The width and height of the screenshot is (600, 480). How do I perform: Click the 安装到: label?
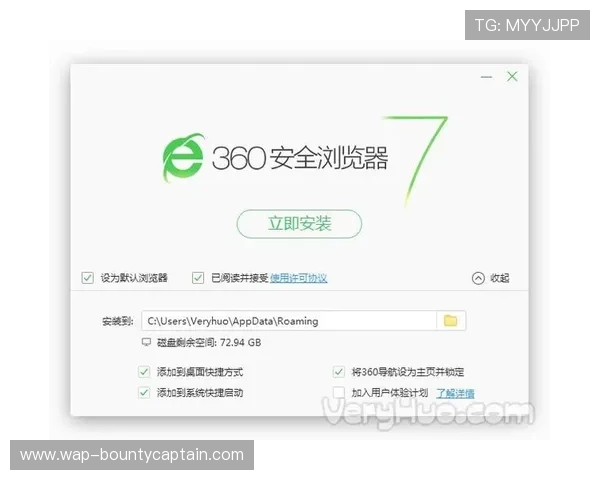117,321
